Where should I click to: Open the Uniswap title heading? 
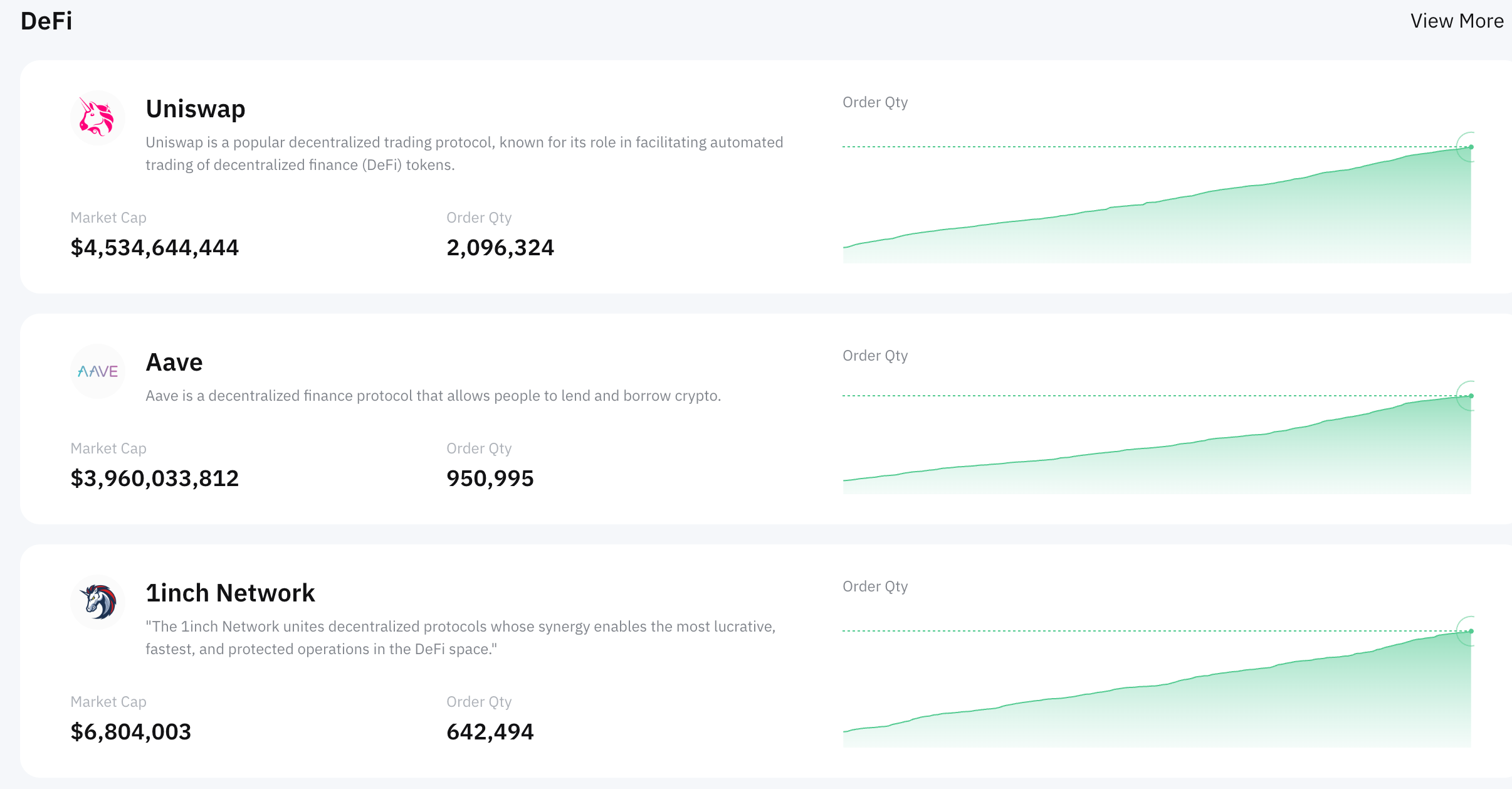coord(195,109)
